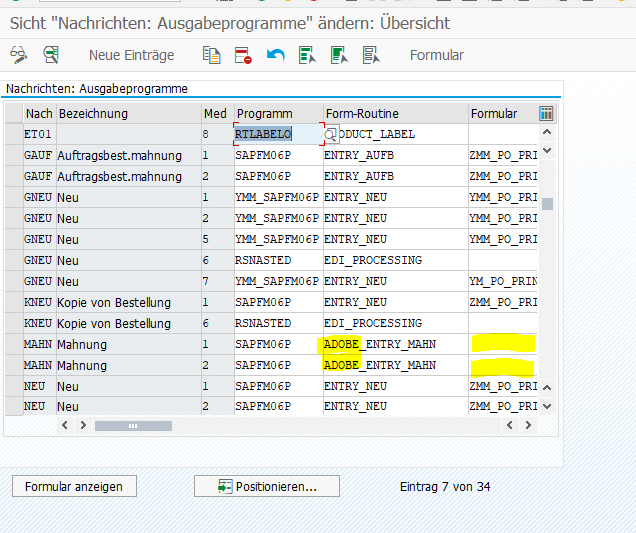Click the Select Block icon

coord(339,55)
